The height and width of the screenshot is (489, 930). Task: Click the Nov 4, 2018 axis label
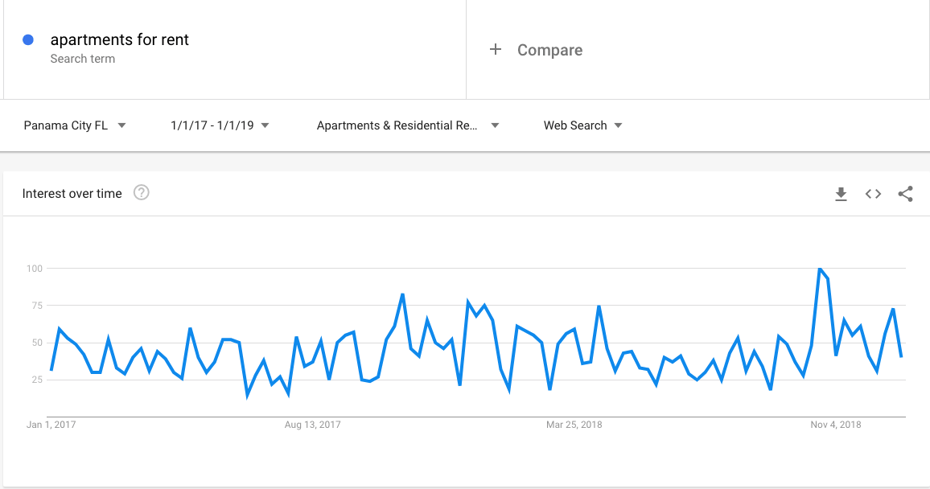tap(836, 424)
